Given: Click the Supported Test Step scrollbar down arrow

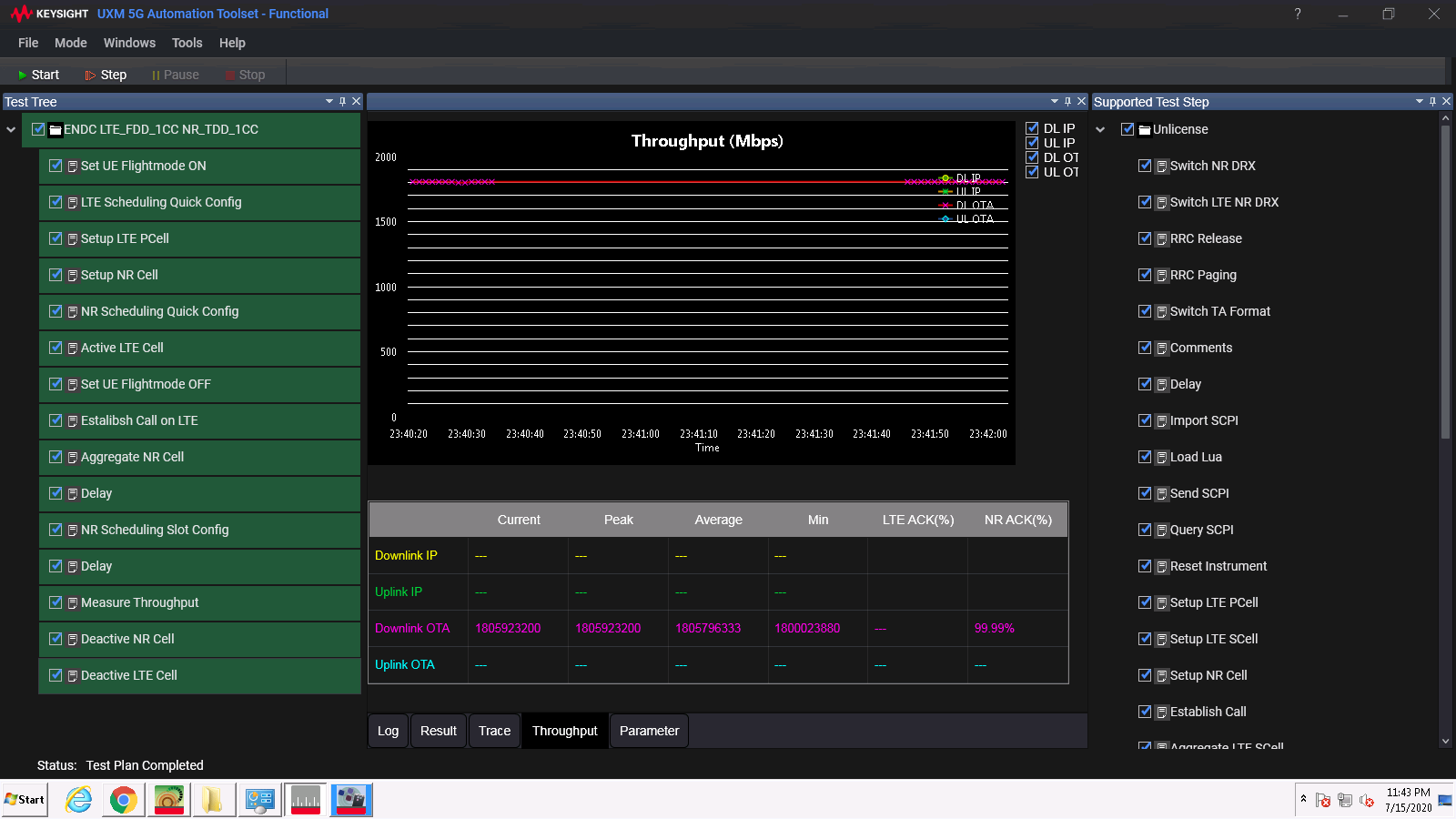Looking at the screenshot, I should pos(1445,742).
